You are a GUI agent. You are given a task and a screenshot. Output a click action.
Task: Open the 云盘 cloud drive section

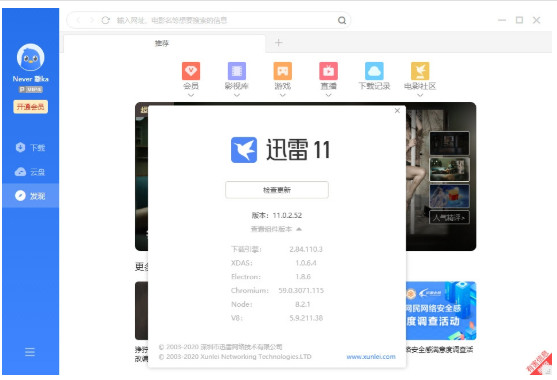coord(31,172)
